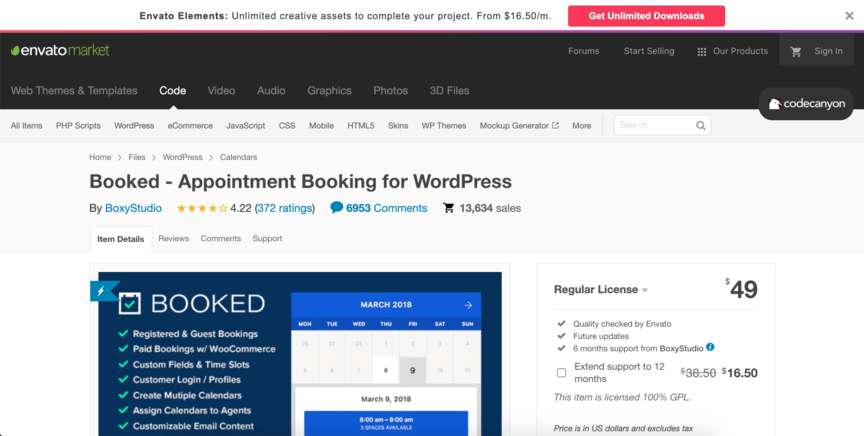The height and width of the screenshot is (436, 864).
Task: Click the lightning bolt ribbon on preview
Action: [102, 291]
